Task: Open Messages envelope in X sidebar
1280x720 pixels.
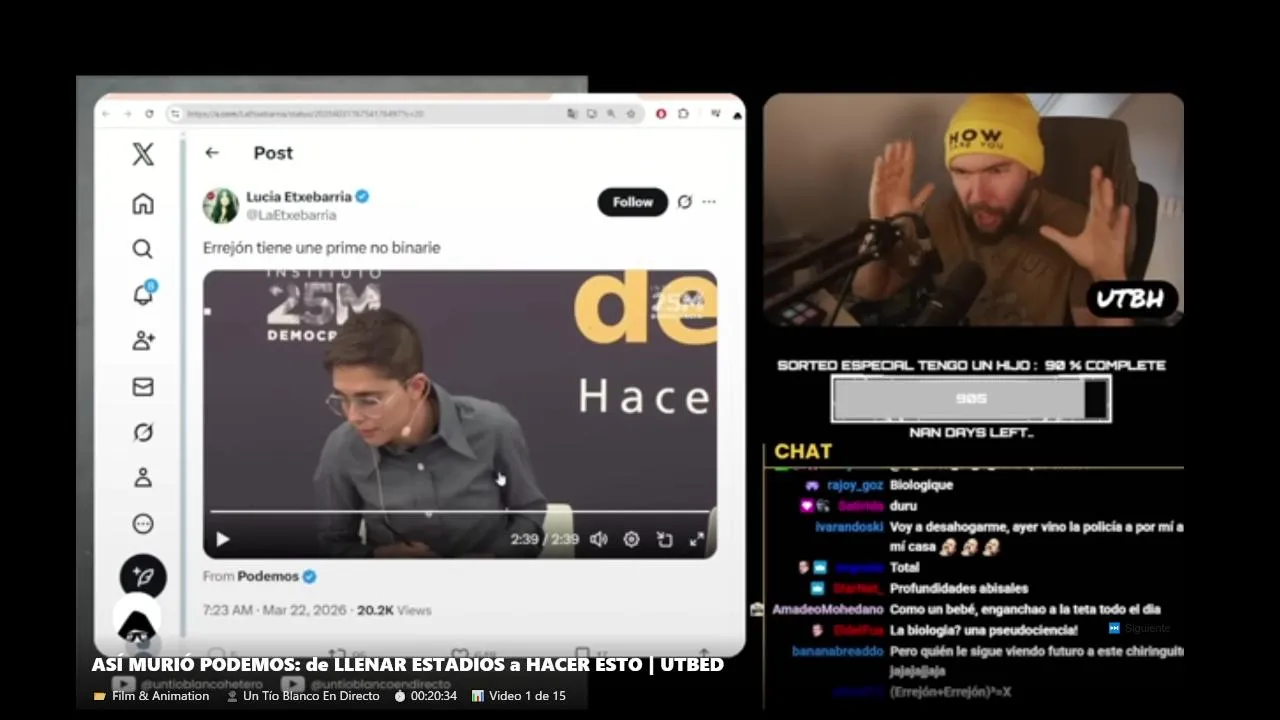Action: 143,387
